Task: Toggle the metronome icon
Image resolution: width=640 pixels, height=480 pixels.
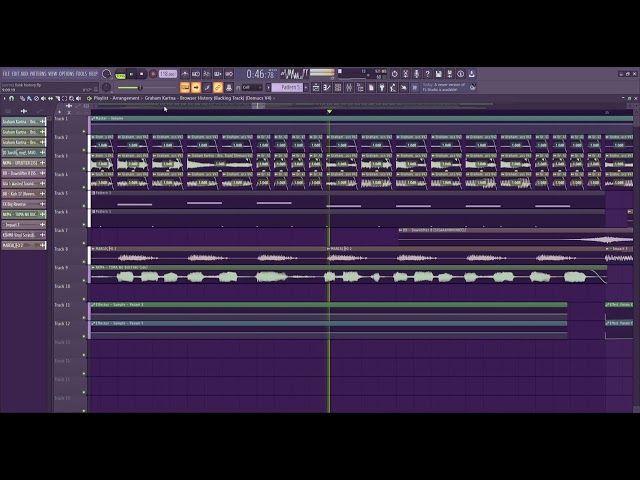Action: [x=185, y=74]
